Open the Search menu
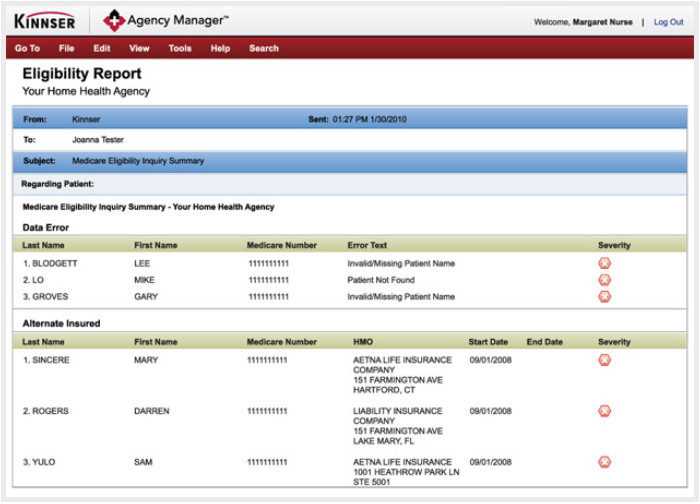 coord(264,48)
